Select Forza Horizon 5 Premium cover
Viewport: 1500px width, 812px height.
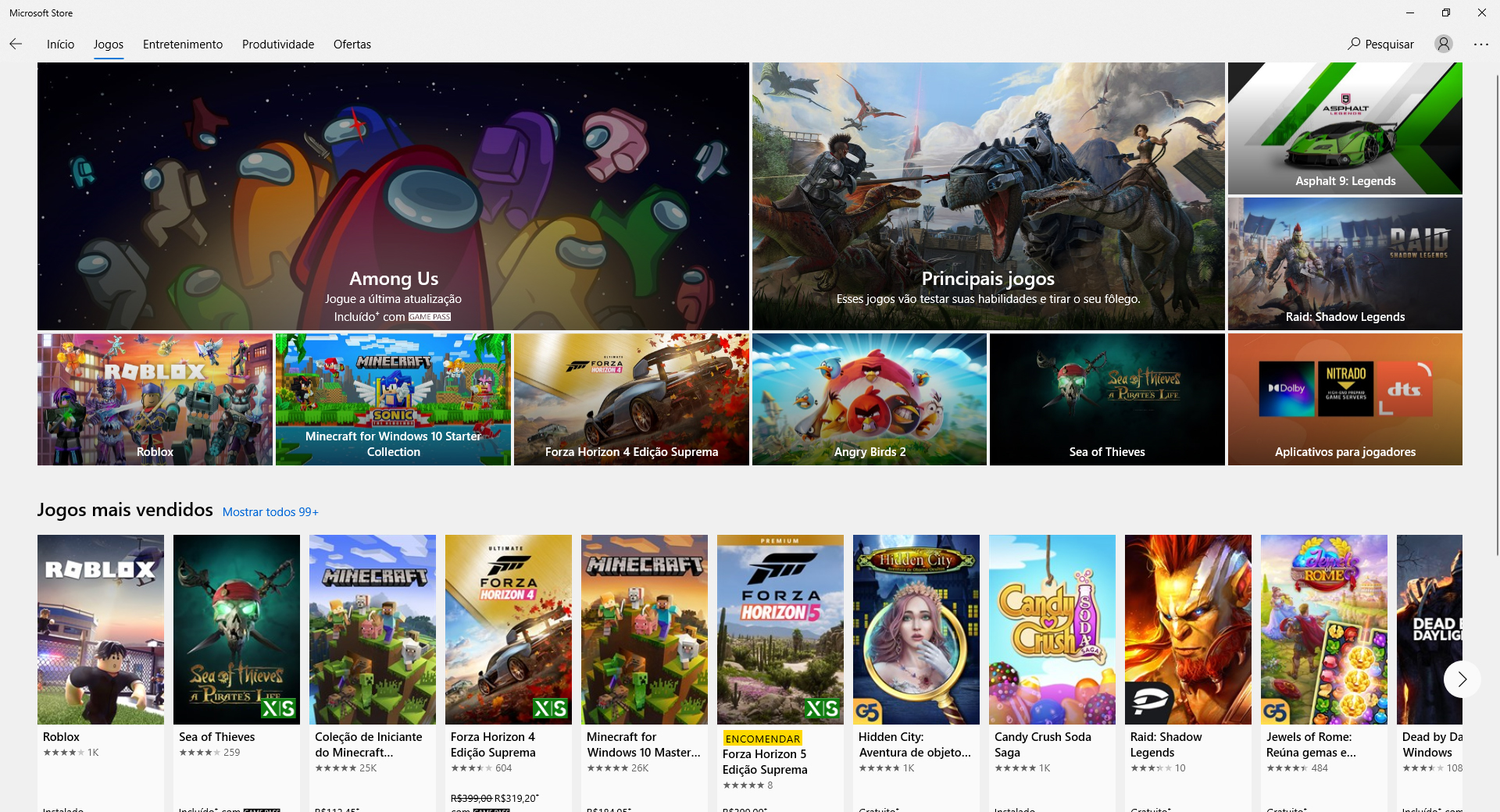[780, 629]
